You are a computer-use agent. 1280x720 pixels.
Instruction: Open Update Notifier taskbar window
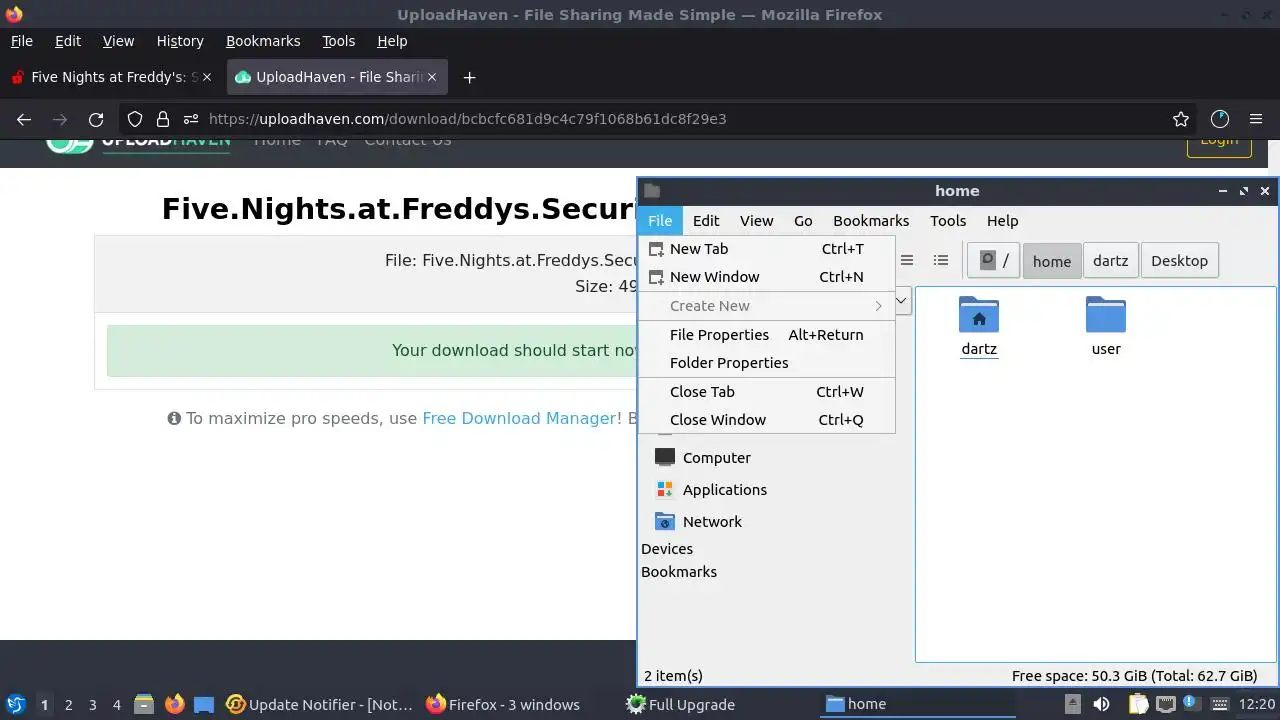tap(320, 704)
